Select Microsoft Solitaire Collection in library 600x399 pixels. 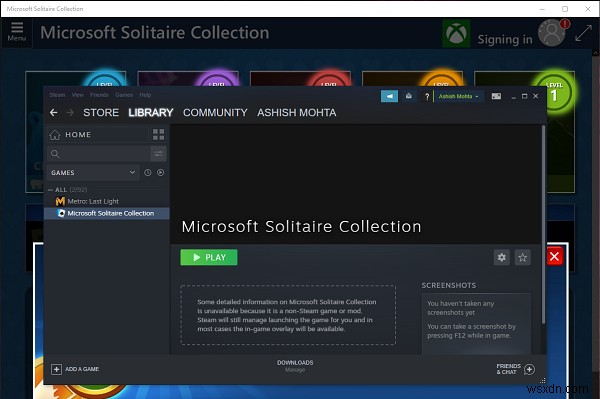[107, 213]
